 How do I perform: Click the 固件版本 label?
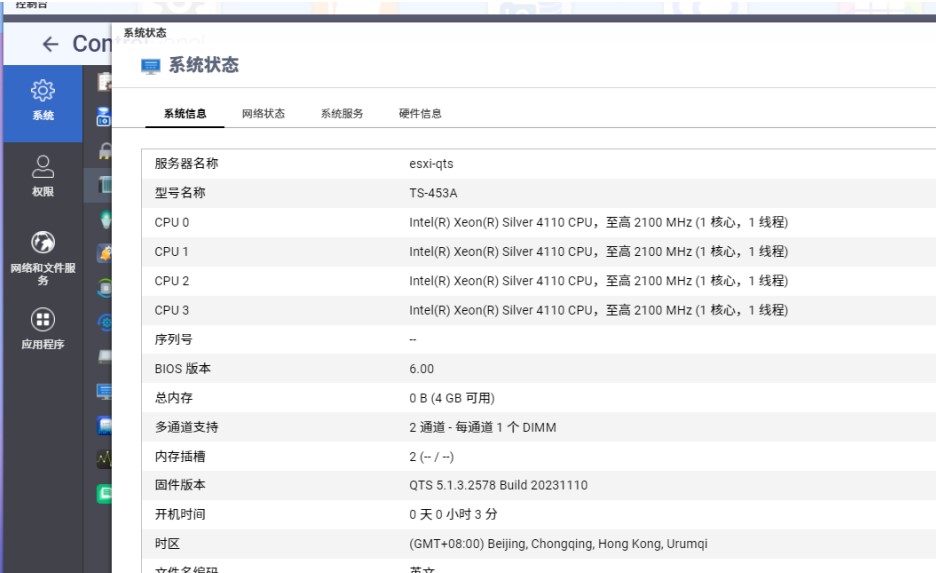tap(180, 485)
